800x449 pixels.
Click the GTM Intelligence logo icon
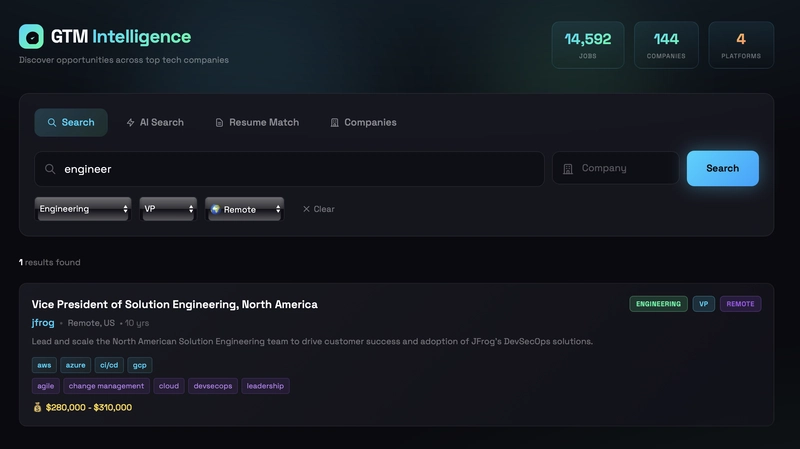click(x=31, y=37)
